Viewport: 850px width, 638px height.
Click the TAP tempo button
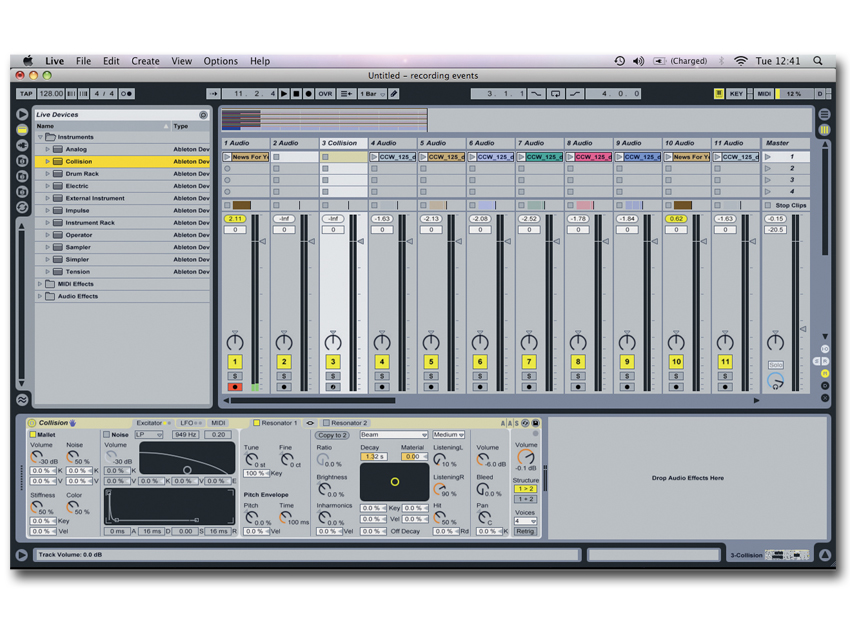tap(26, 93)
